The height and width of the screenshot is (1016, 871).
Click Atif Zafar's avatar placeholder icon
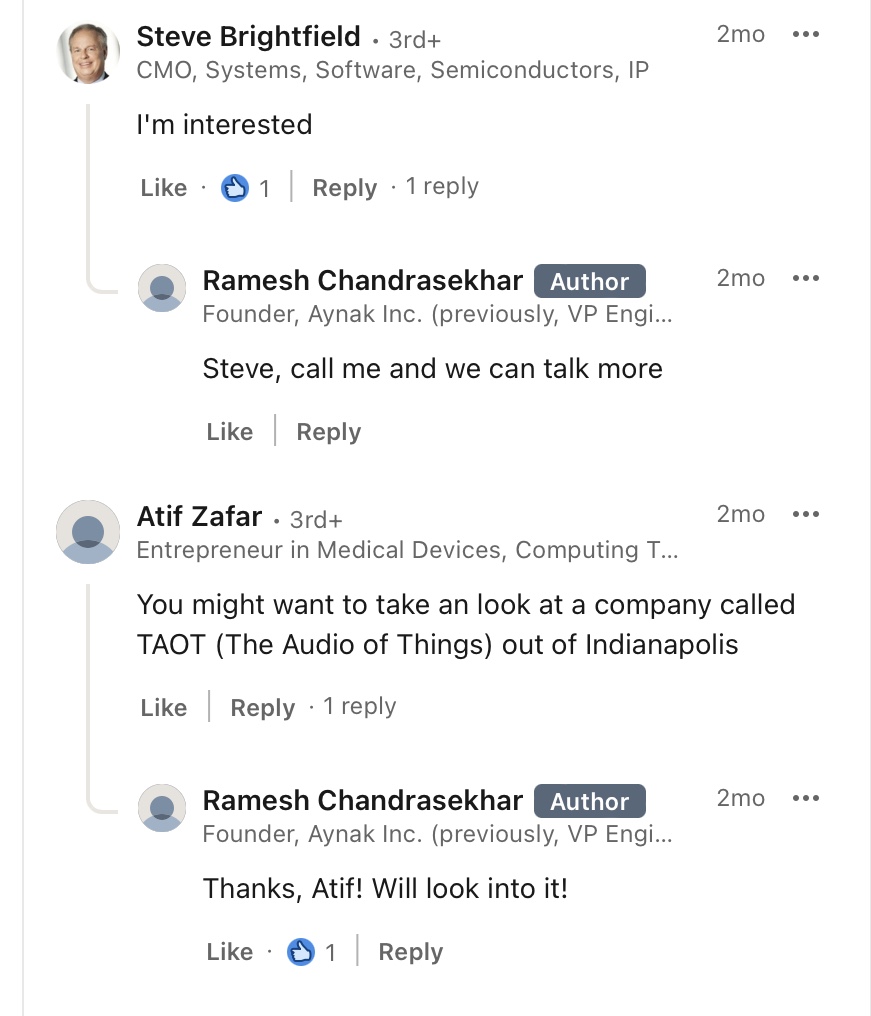pos(89,532)
